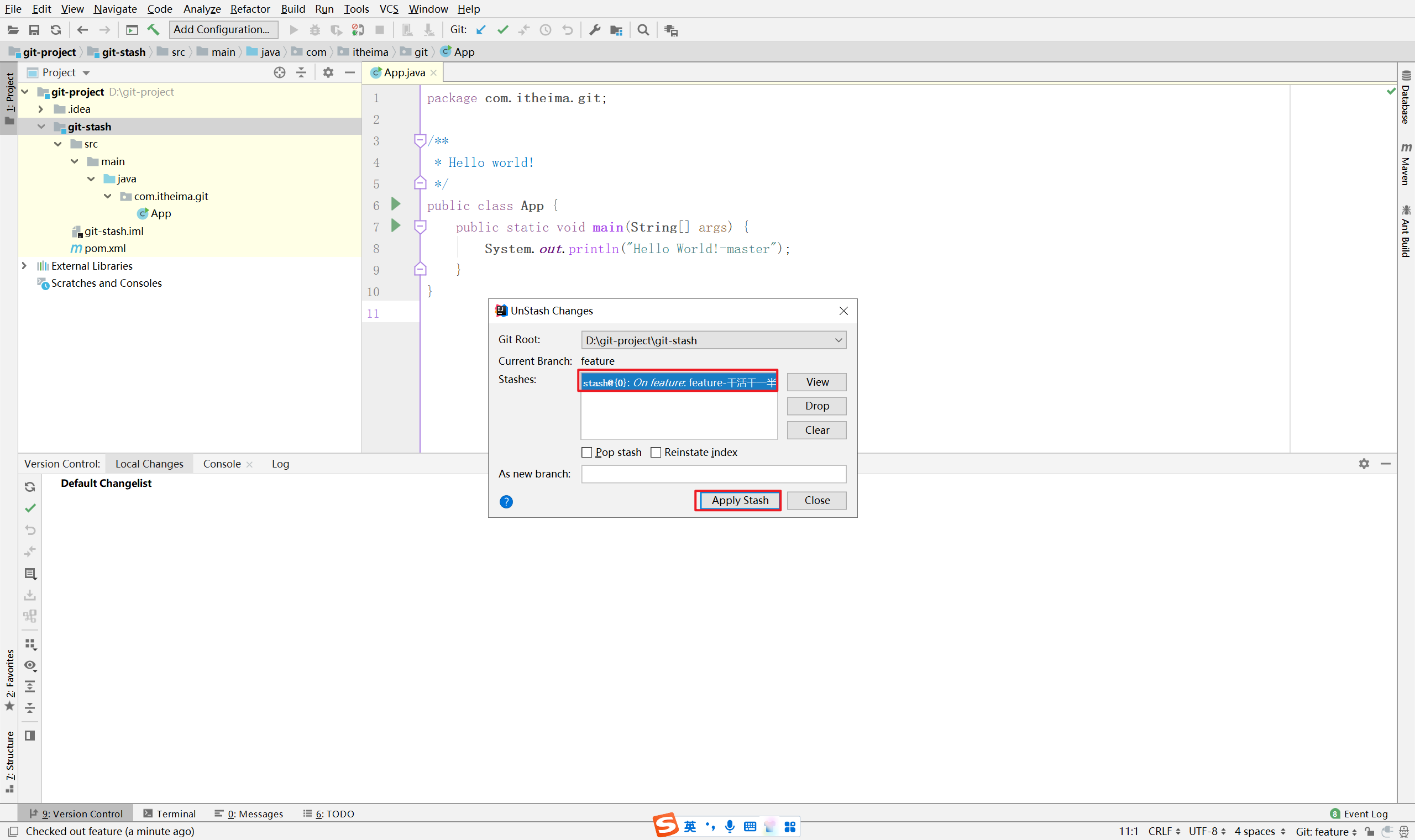The width and height of the screenshot is (1415, 840).
Task: Expand the External Libraries node
Action: coord(24,265)
